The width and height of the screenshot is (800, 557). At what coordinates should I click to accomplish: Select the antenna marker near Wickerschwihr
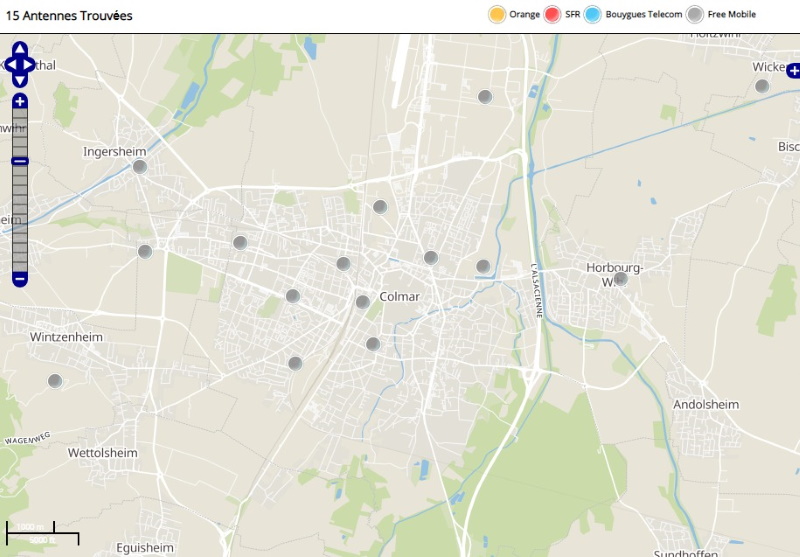[762, 87]
